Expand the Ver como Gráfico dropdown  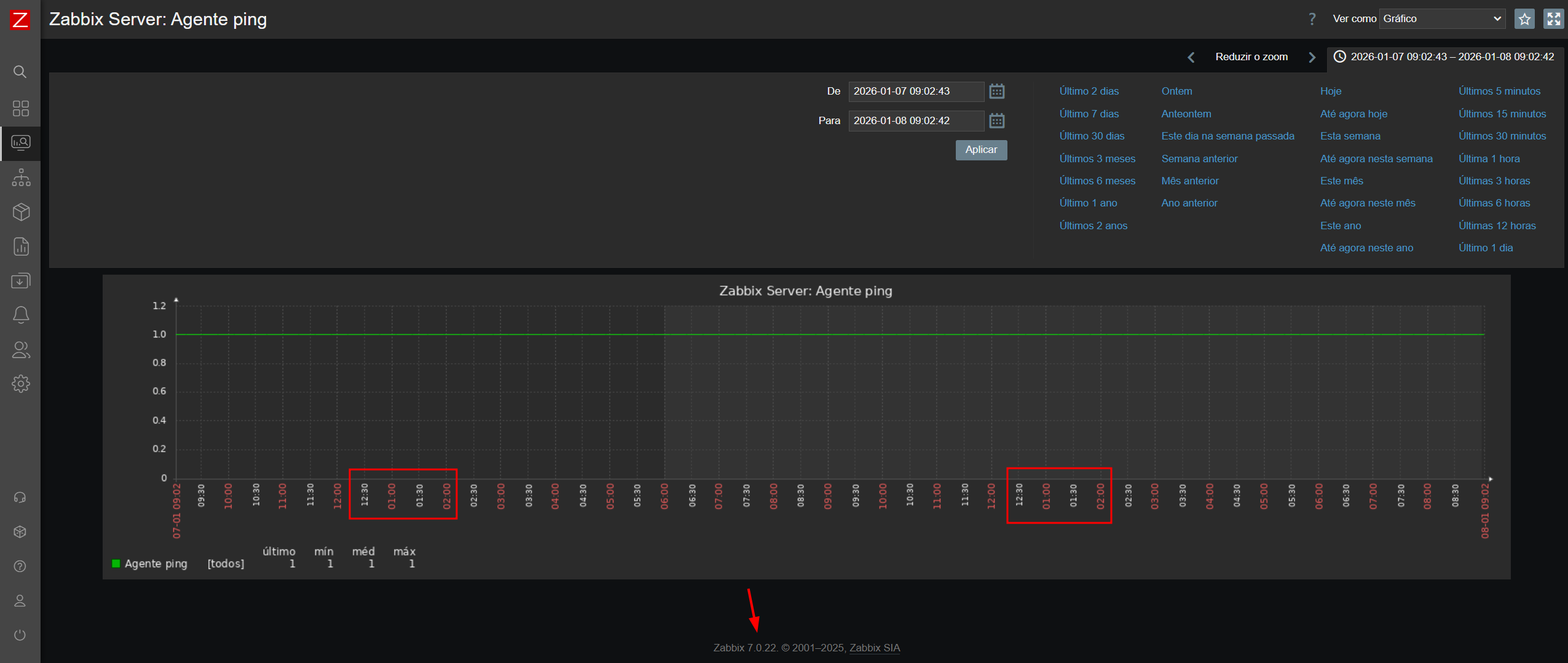point(1441,19)
